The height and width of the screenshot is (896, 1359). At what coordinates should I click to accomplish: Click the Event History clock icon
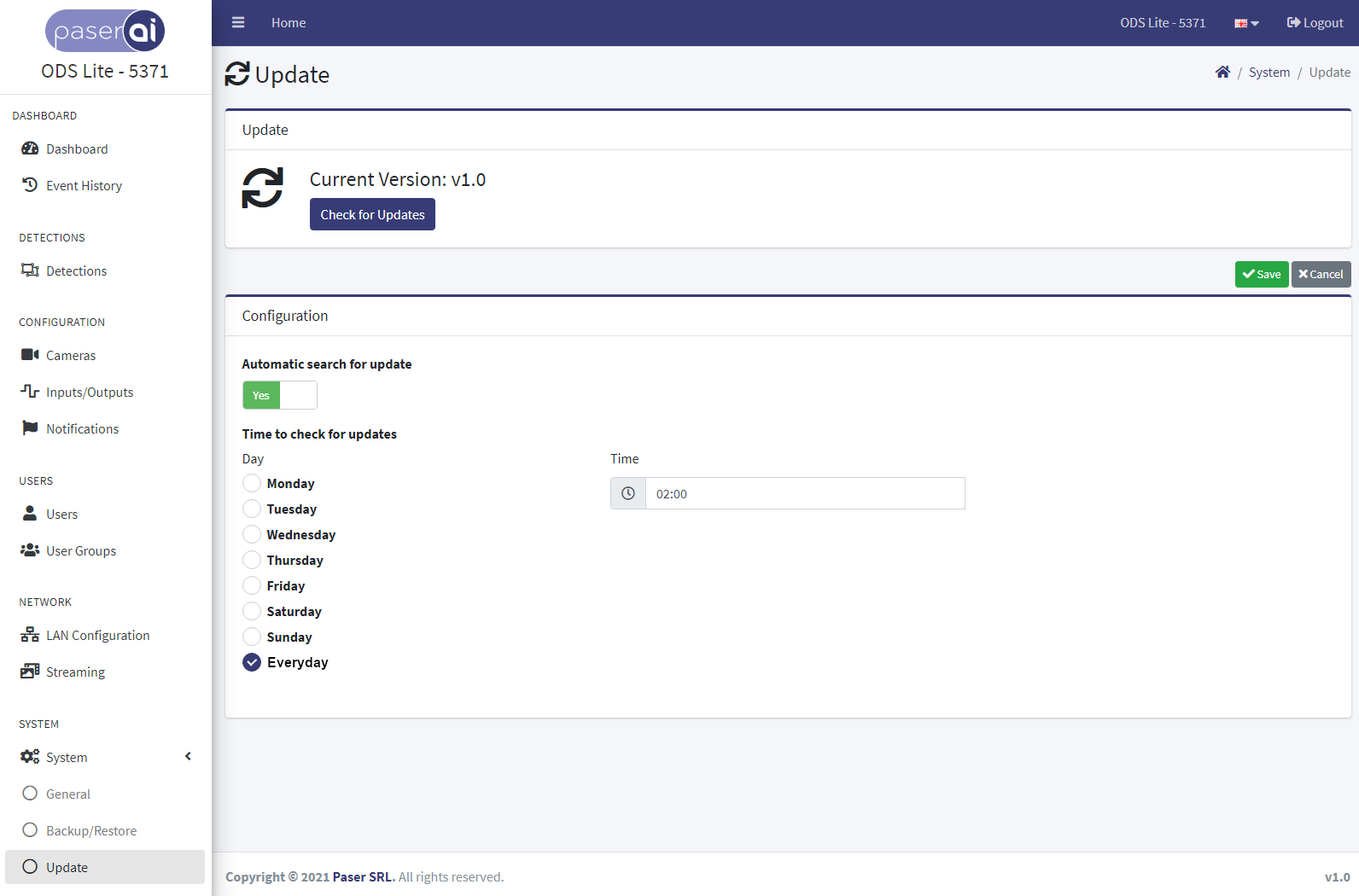point(30,185)
